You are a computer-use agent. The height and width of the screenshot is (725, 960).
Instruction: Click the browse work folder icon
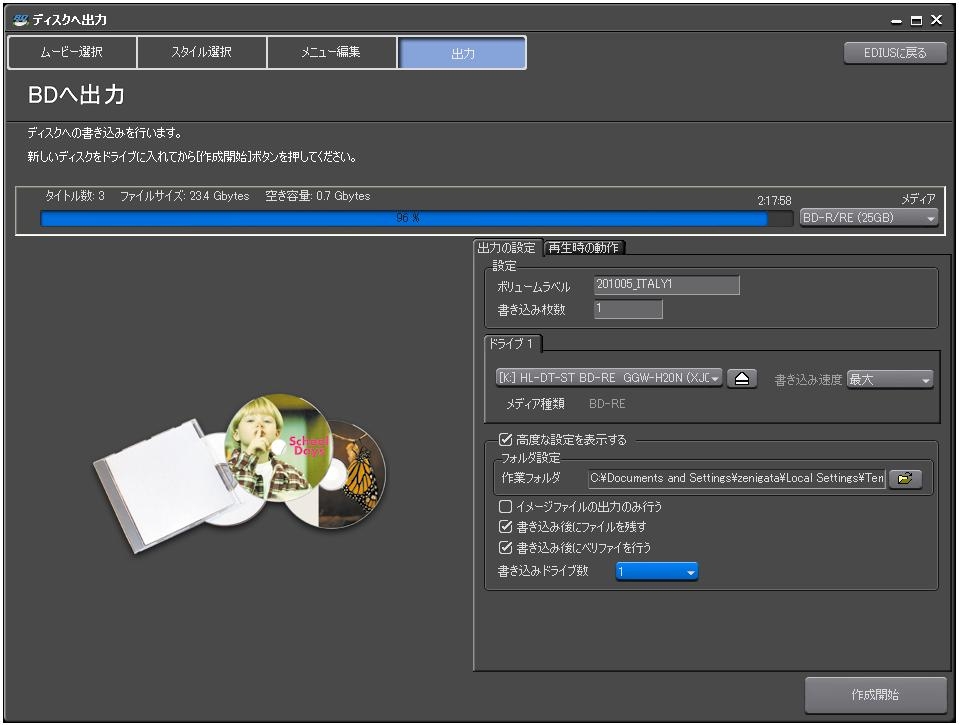[904, 478]
